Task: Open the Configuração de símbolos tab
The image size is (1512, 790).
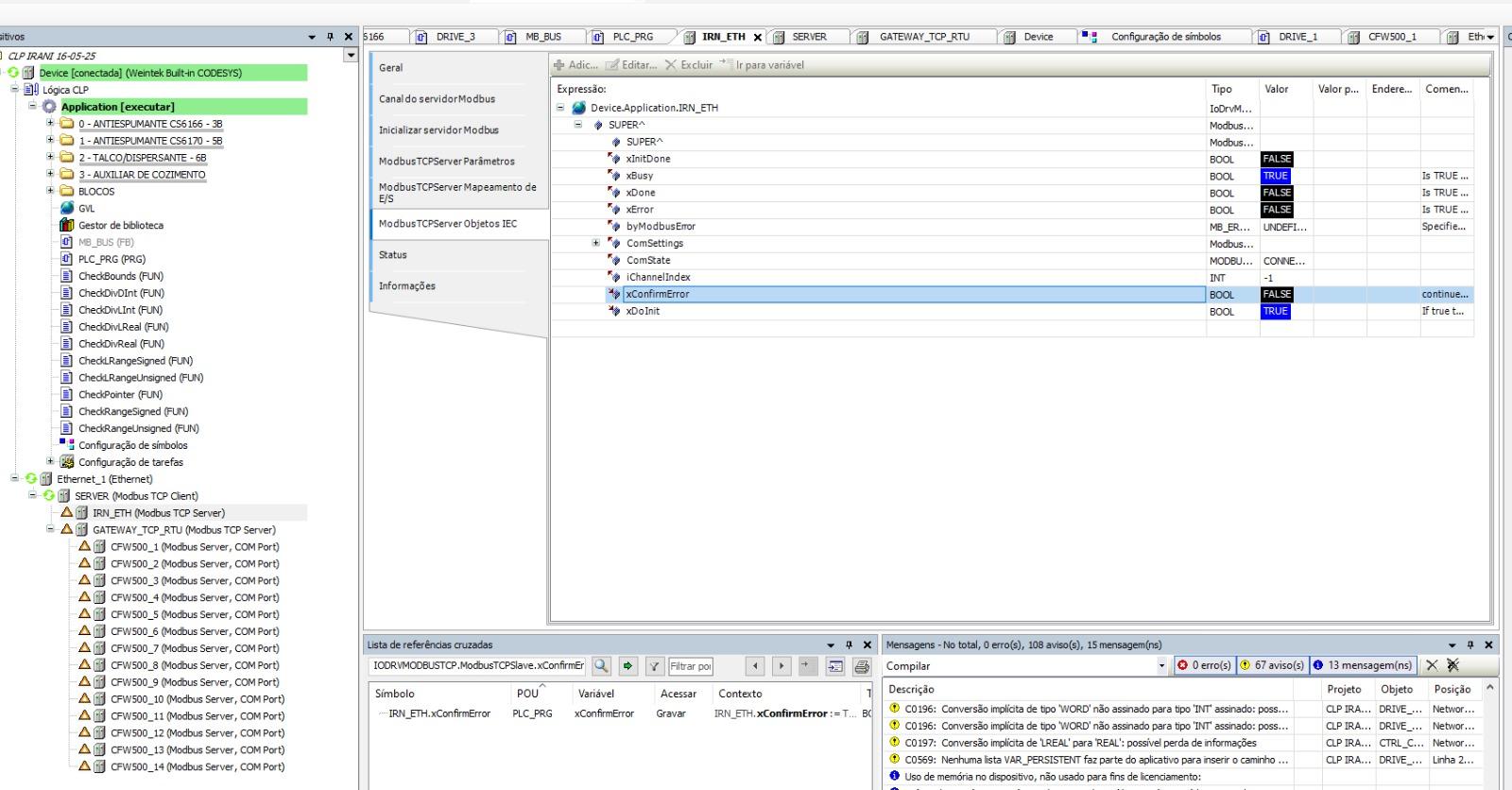Action: (1165, 37)
